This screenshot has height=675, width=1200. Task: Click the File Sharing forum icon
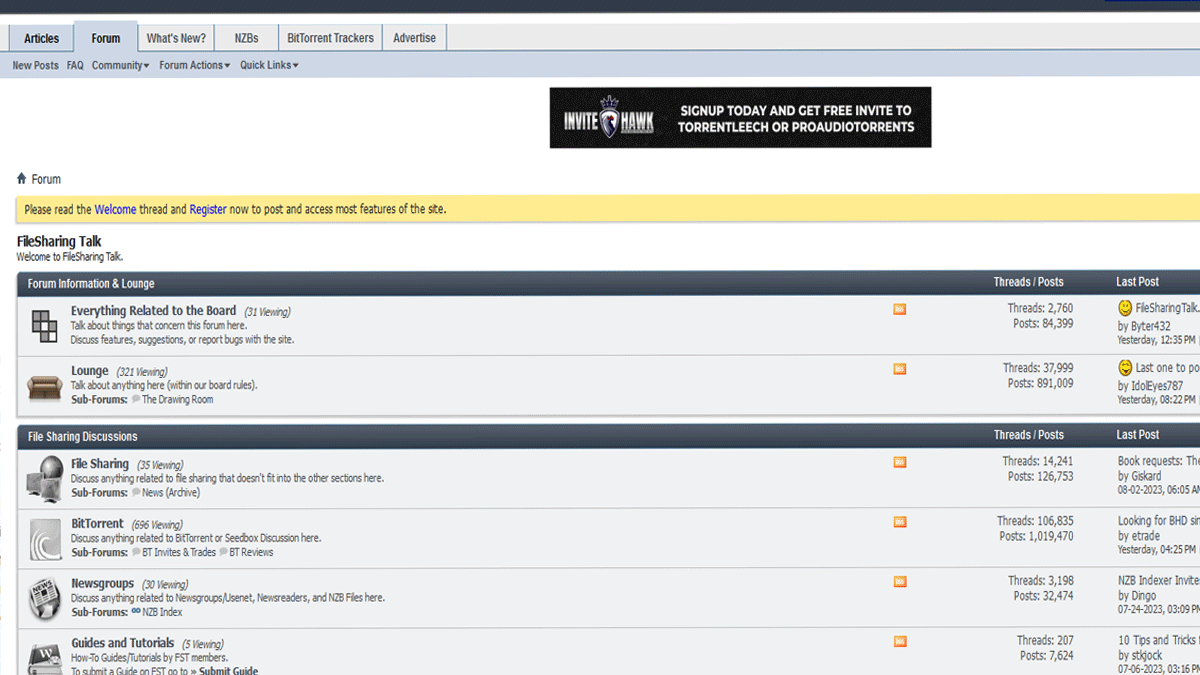45,479
